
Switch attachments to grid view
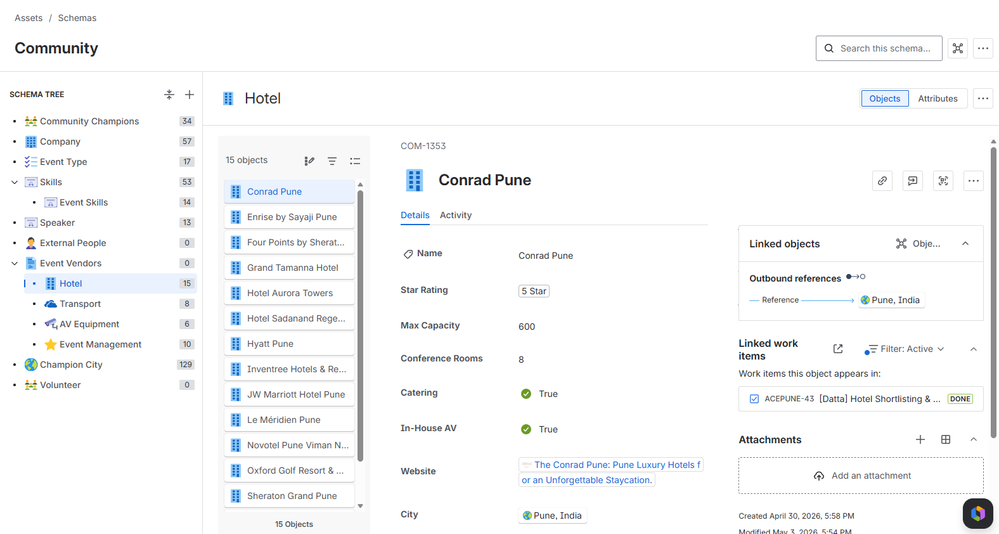point(945,440)
